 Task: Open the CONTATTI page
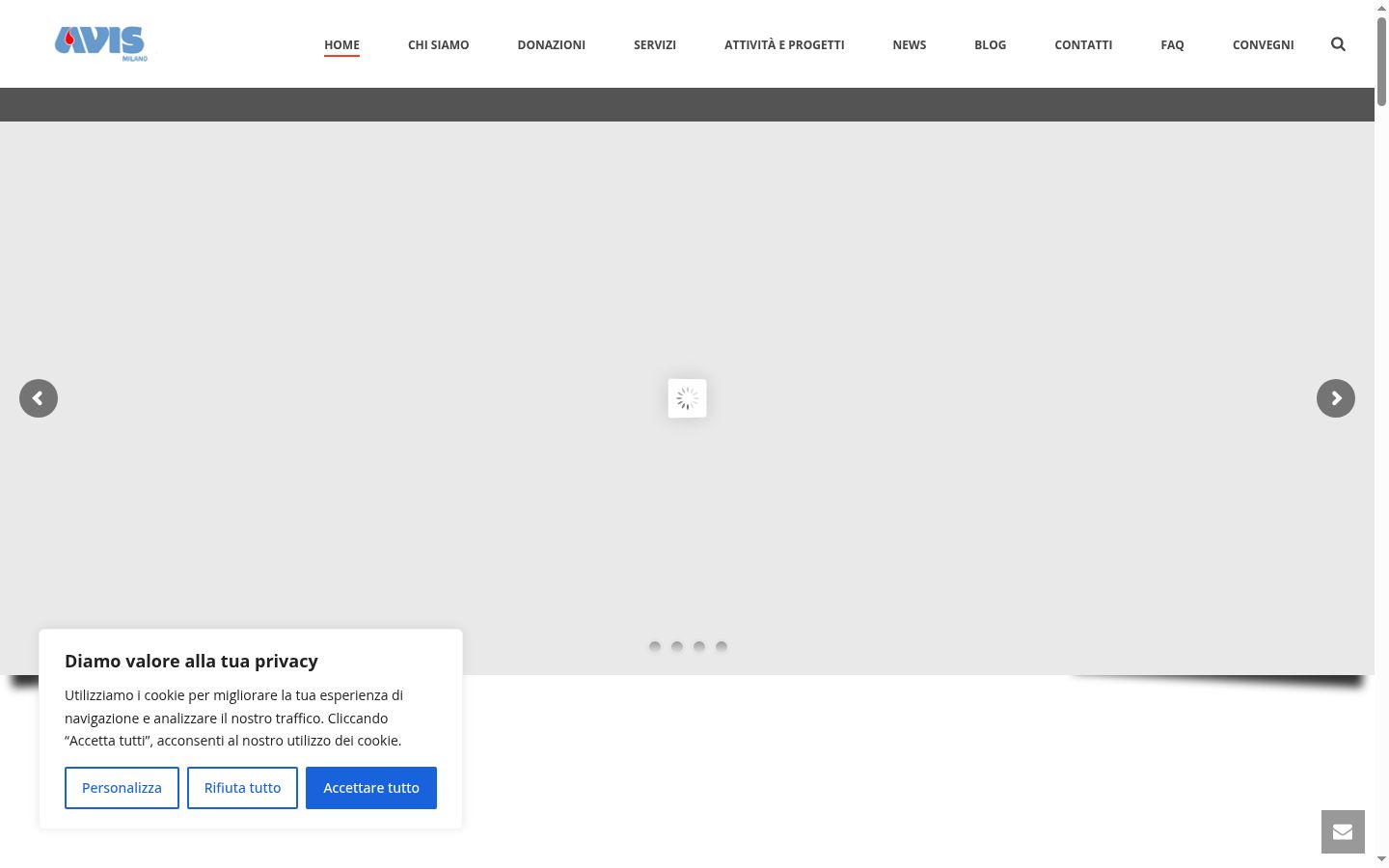1083,45
